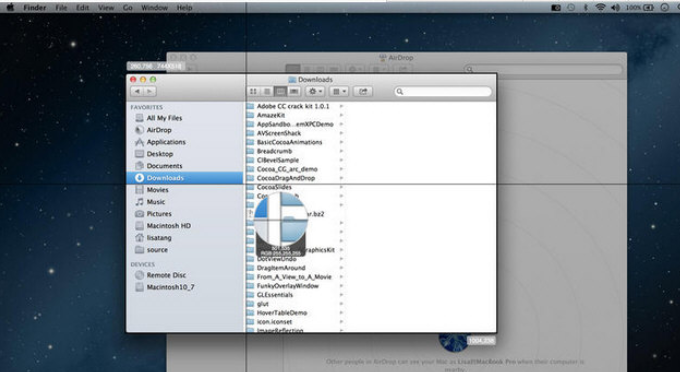Select the AmazeKit folder
The width and height of the screenshot is (680, 372).
pos(271,115)
